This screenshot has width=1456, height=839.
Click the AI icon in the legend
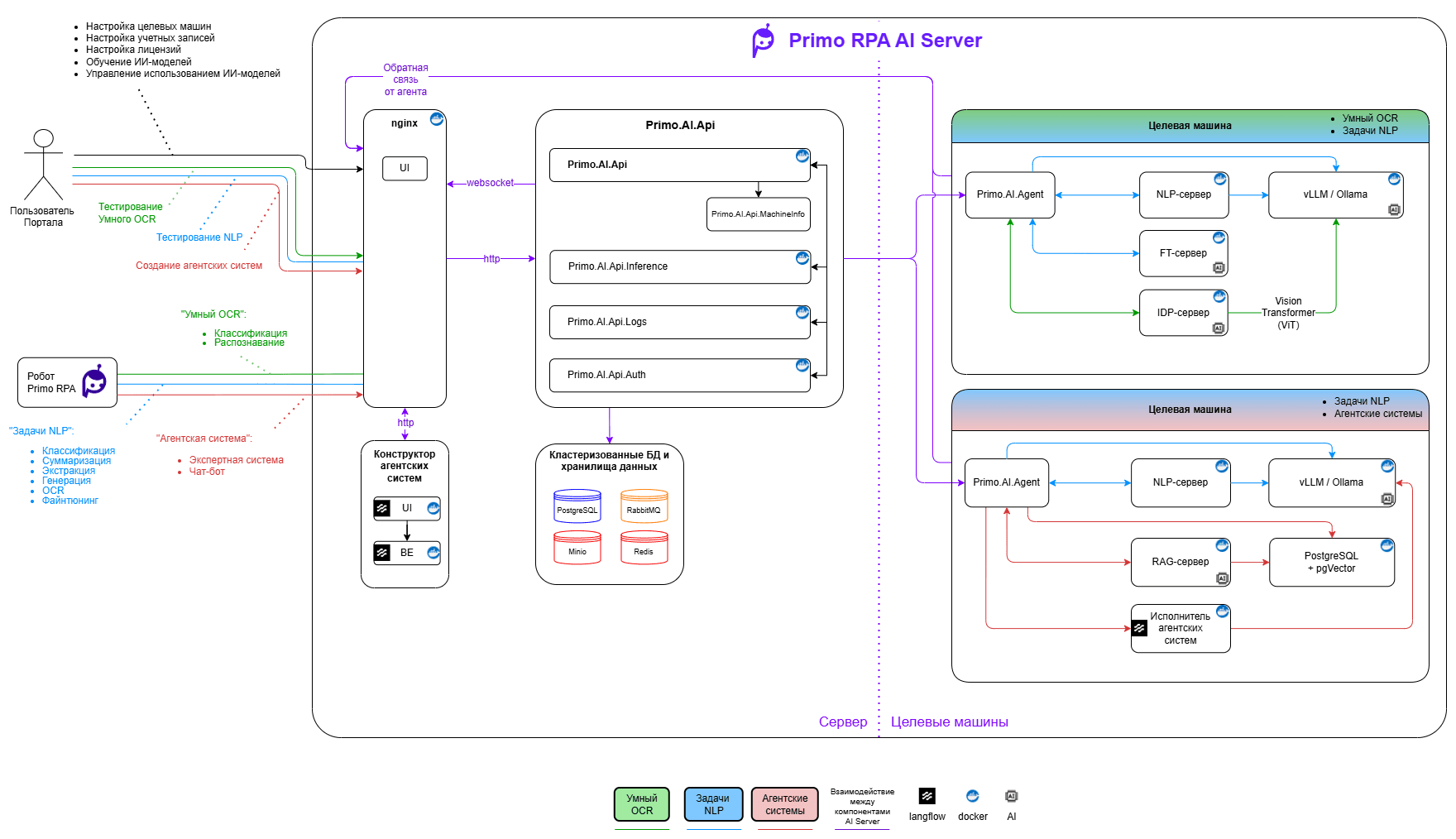(1011, 796)
